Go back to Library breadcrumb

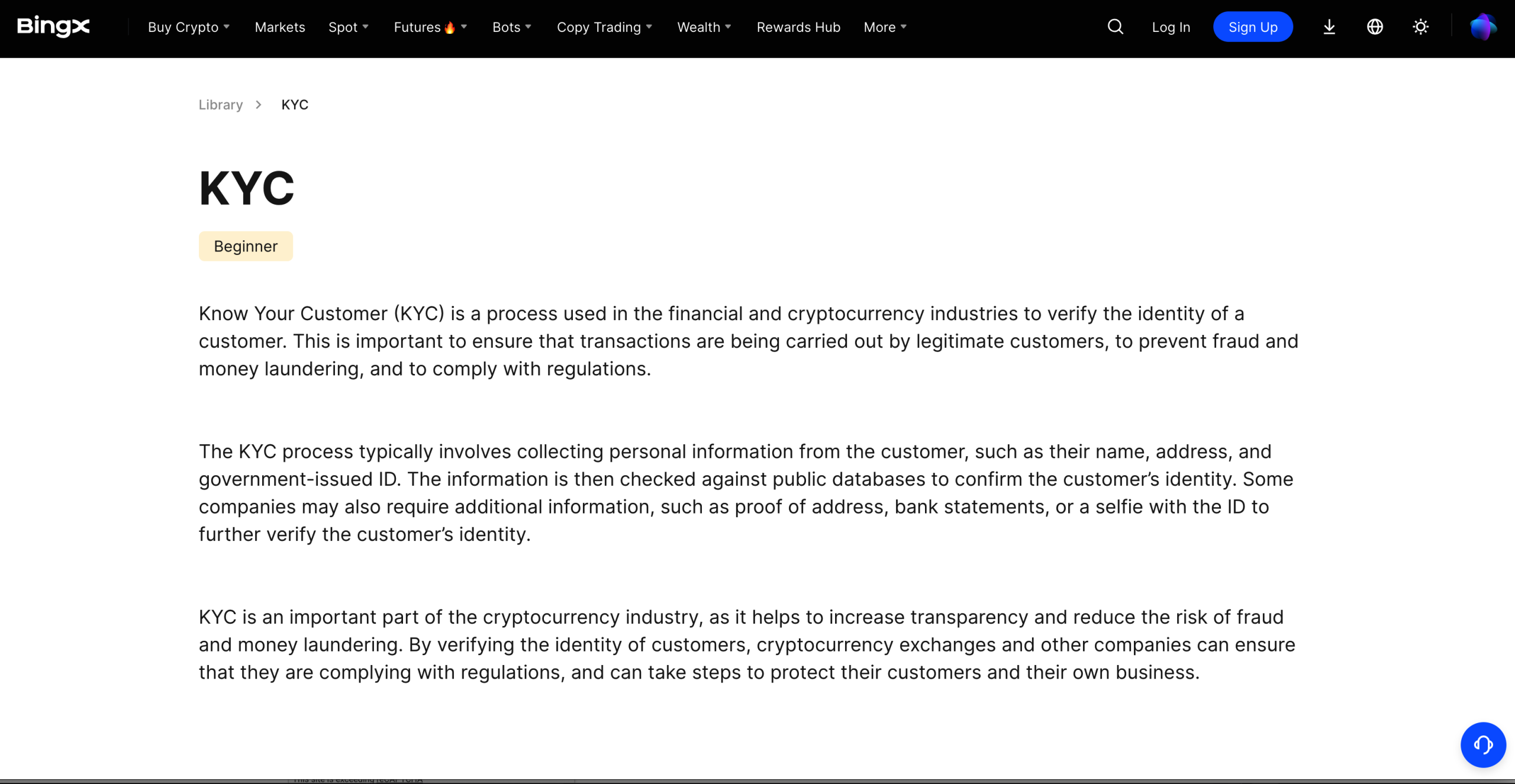click(x=221, y=105)
